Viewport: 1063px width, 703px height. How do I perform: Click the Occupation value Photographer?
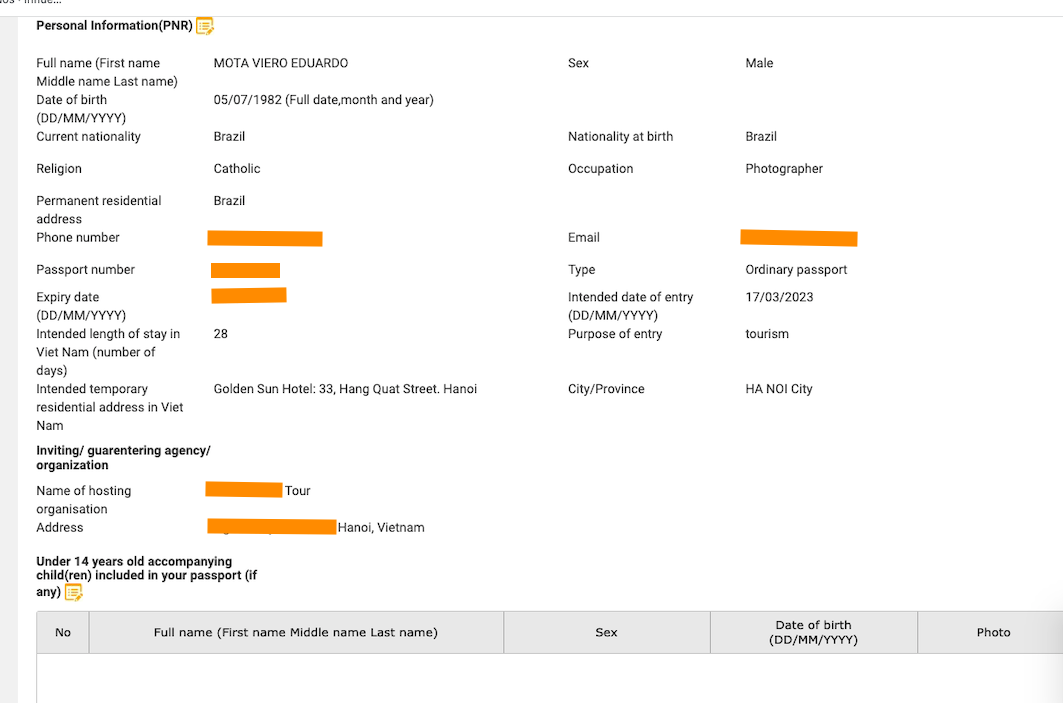pos(784,169)
